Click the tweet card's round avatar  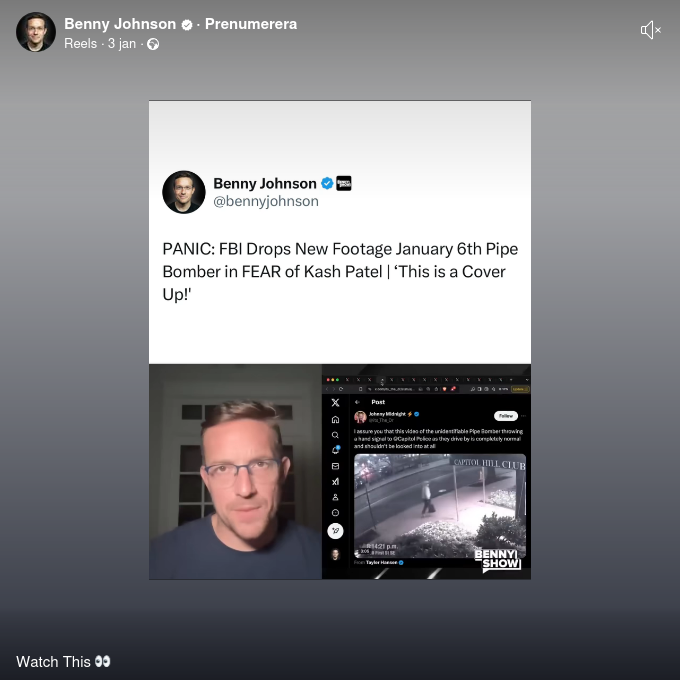(184, 192)
